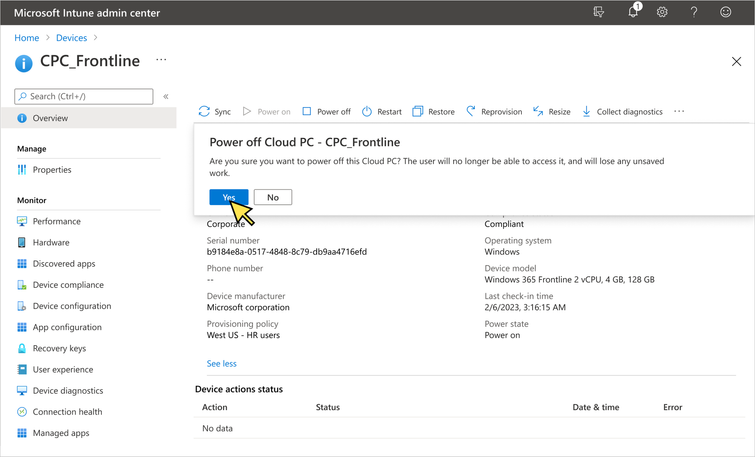Click the Restore toolbar icon
The width and height of the screenshot is (755, 457).
tap(417, 111)
